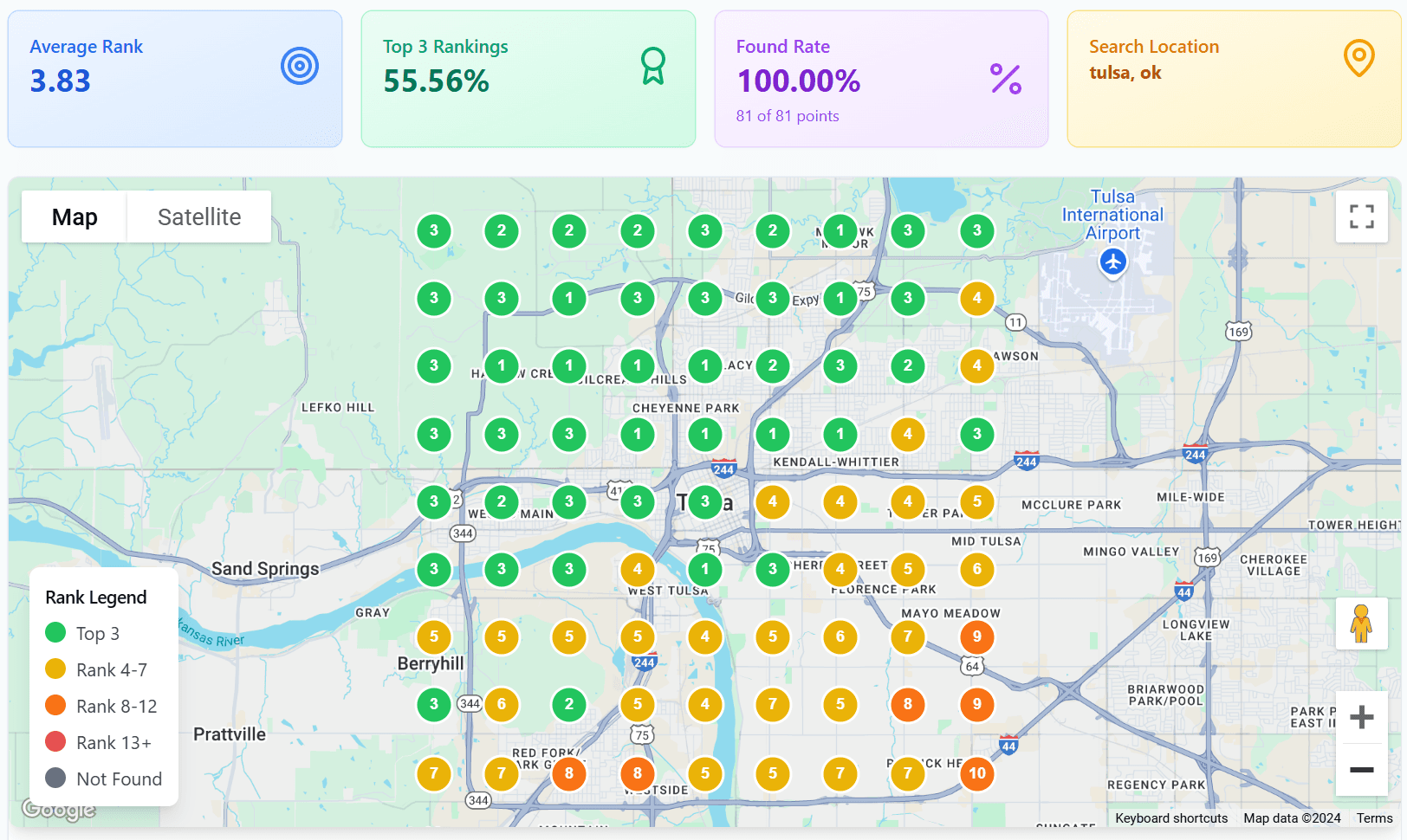Click the Rank 8-12 orange legend swatch
This screenshot has width=1407, height=840.
[x=55, y=705]
